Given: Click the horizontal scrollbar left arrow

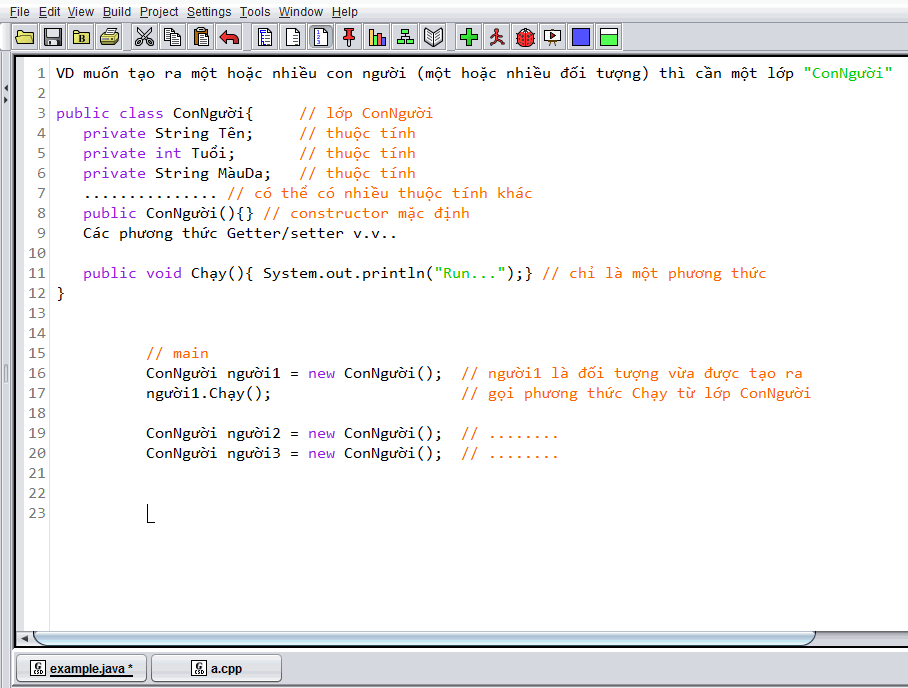Looking at the screenshot, I should click(x=24, y=638).
